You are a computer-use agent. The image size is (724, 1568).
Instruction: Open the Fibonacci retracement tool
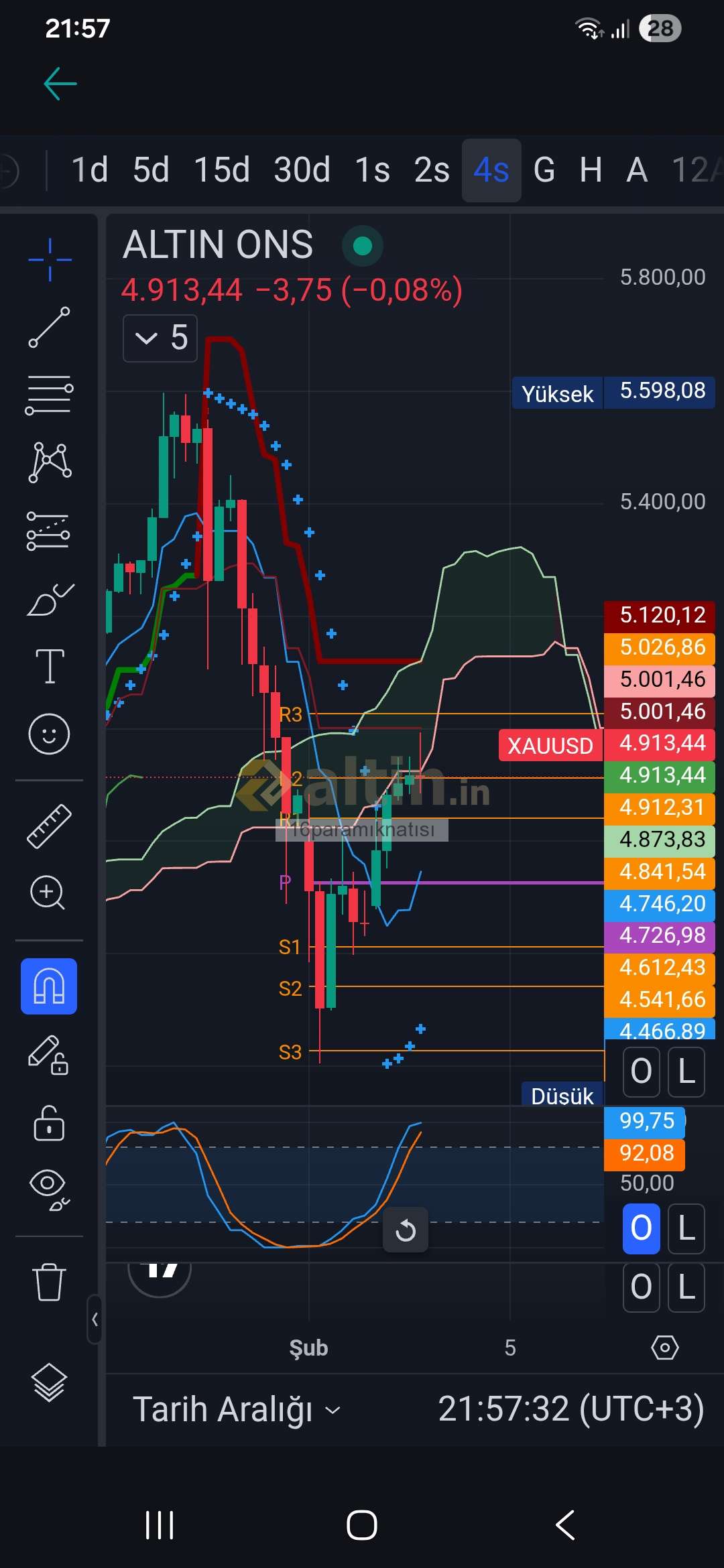pyautogui.click(x=49, y=395)
